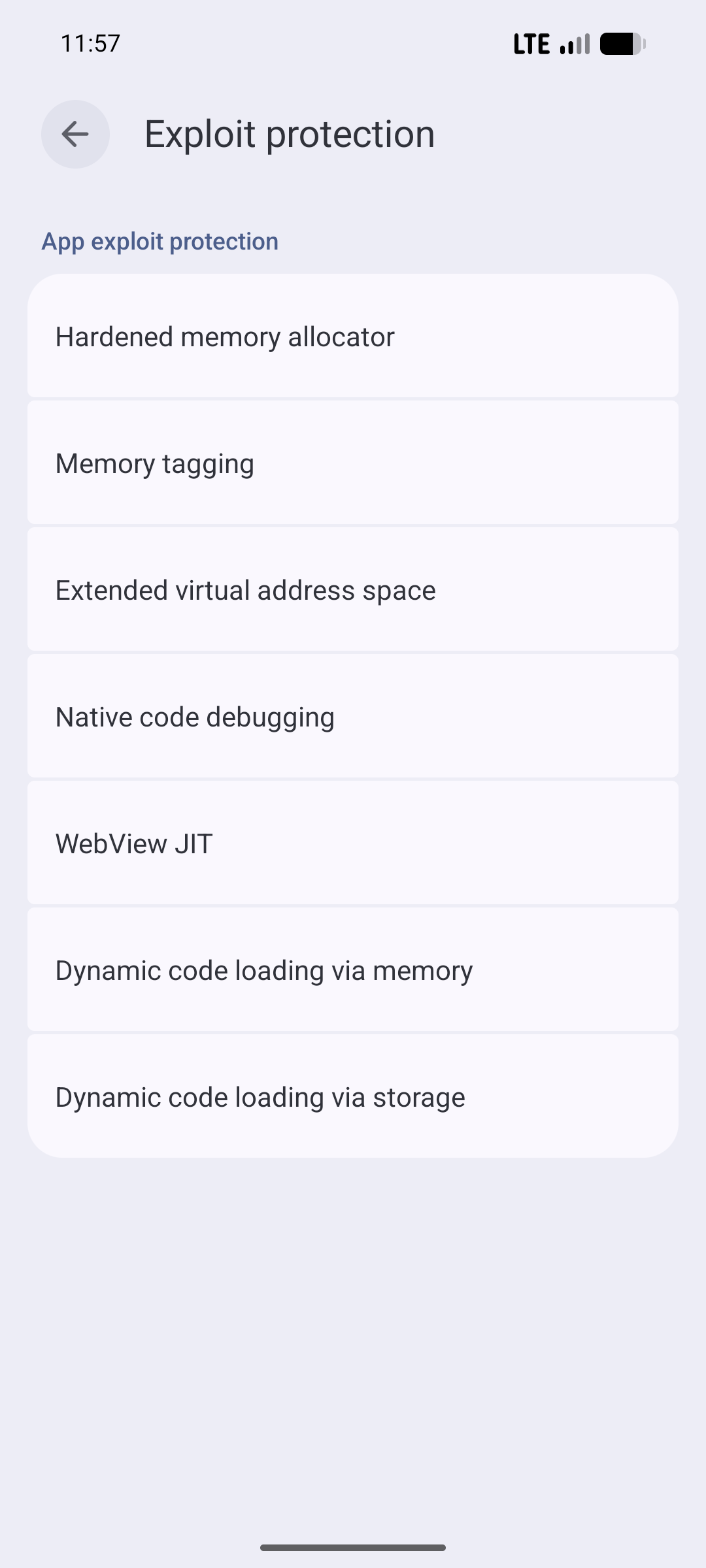Open the Memory tagging setting
Image resolution: width=706 pixels, height=1568 pixels.
(x=353, y=463)
